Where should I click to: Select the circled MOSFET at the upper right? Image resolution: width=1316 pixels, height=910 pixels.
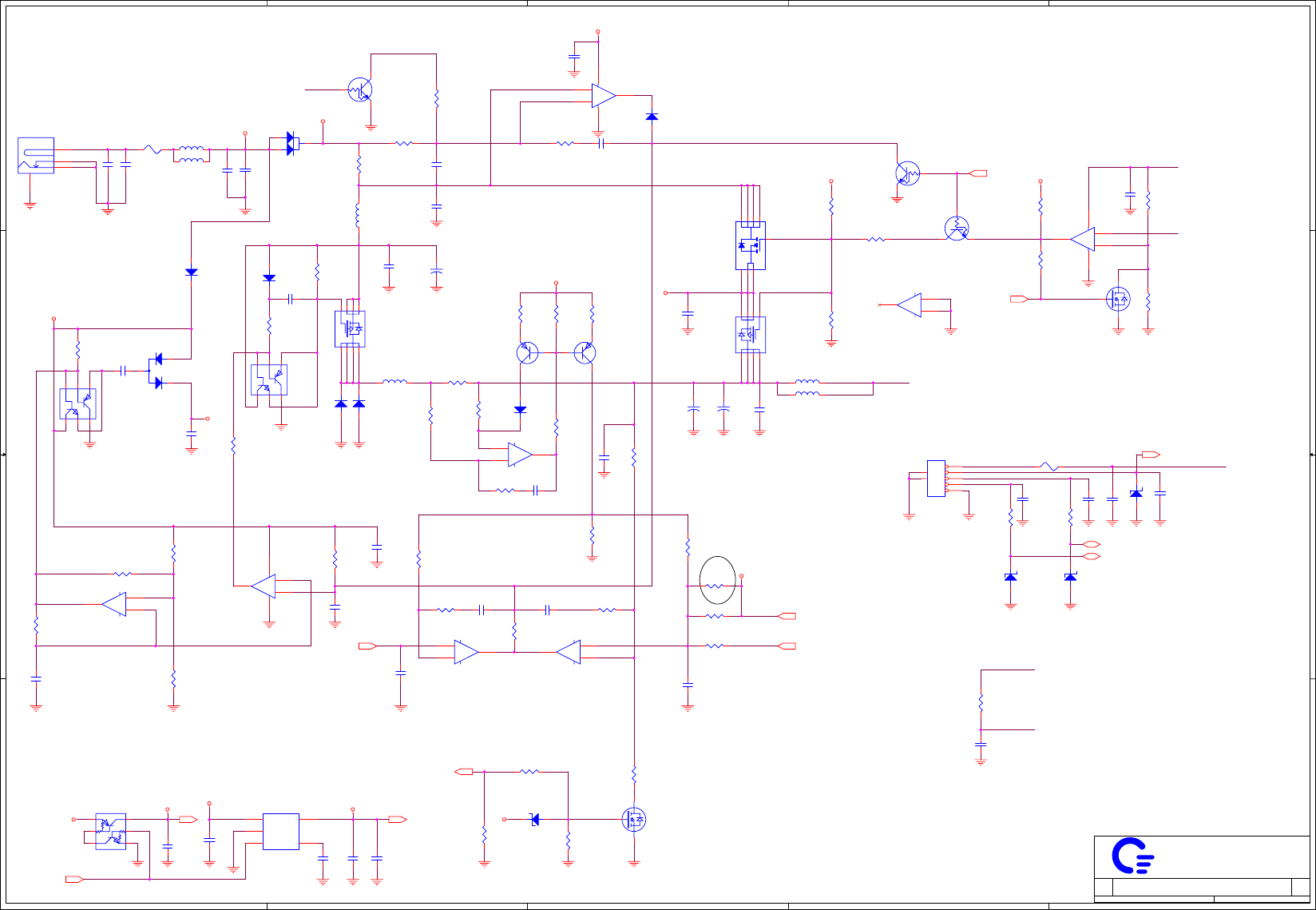point(1118,299)
